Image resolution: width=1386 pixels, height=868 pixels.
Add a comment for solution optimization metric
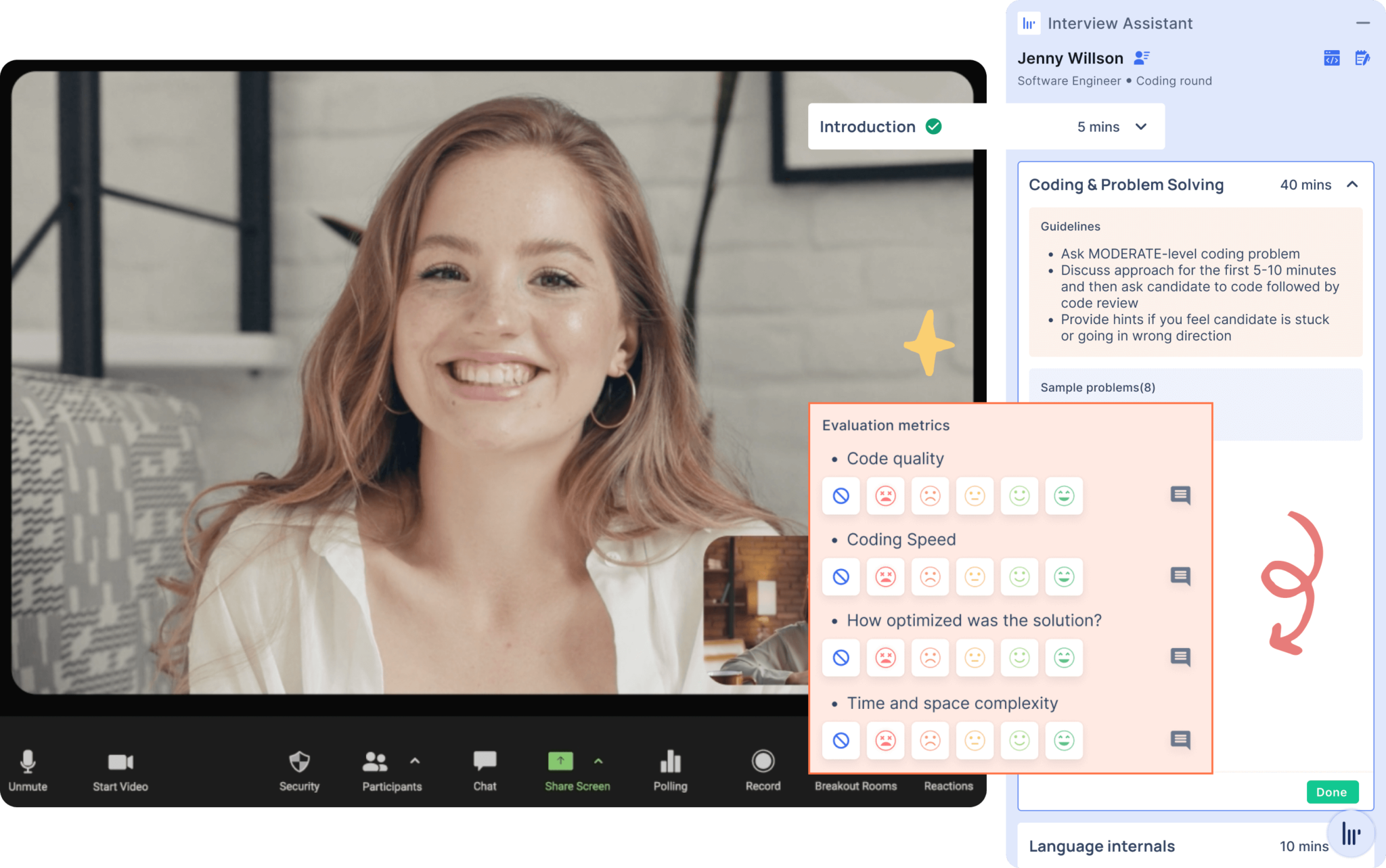(x=1180, y=657)
